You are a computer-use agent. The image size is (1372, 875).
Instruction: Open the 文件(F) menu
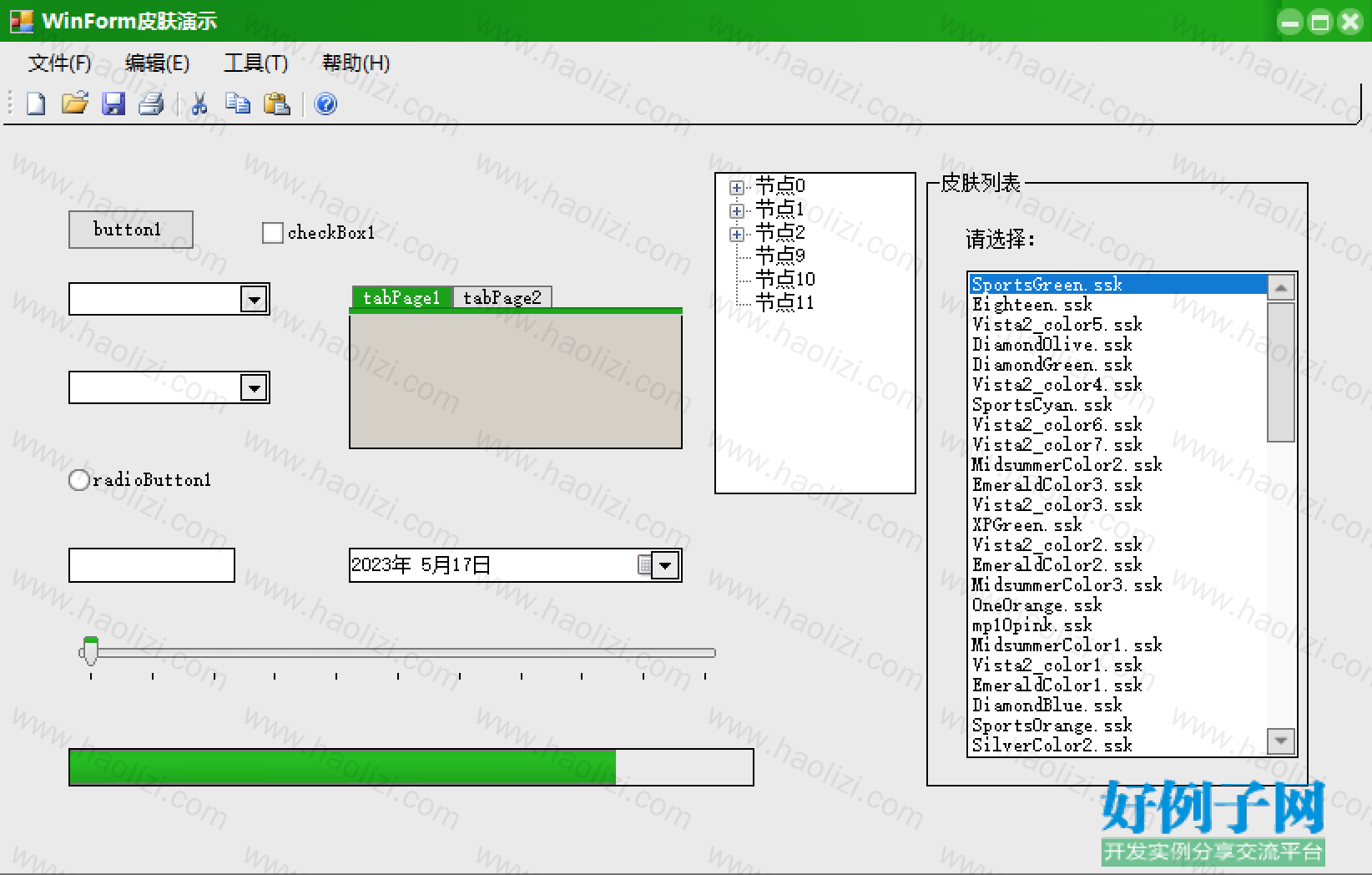pyautogui.click(x=59, y=63)
